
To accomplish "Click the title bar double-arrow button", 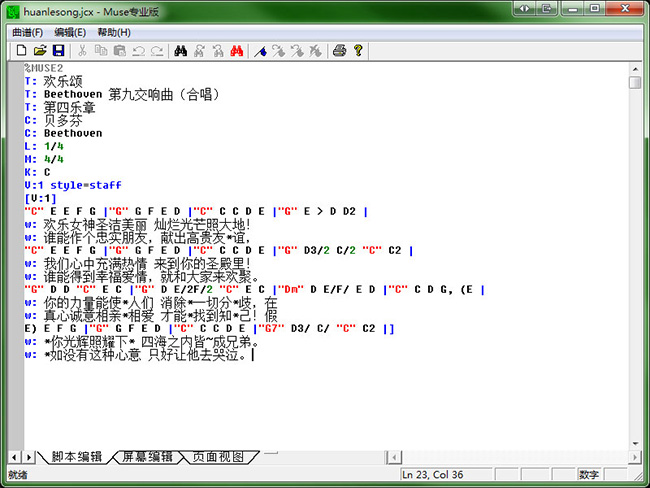I will point(524,9).
